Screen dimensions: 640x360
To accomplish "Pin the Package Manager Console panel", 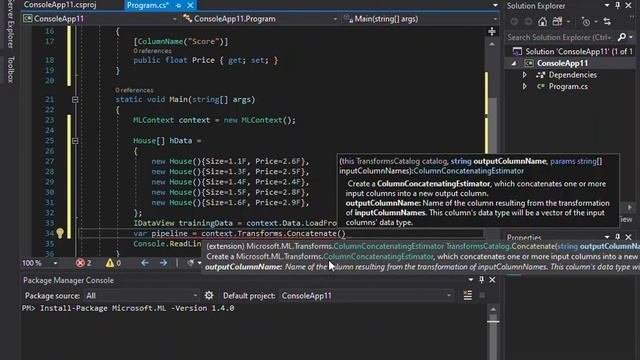I will [x=482, y=280].
